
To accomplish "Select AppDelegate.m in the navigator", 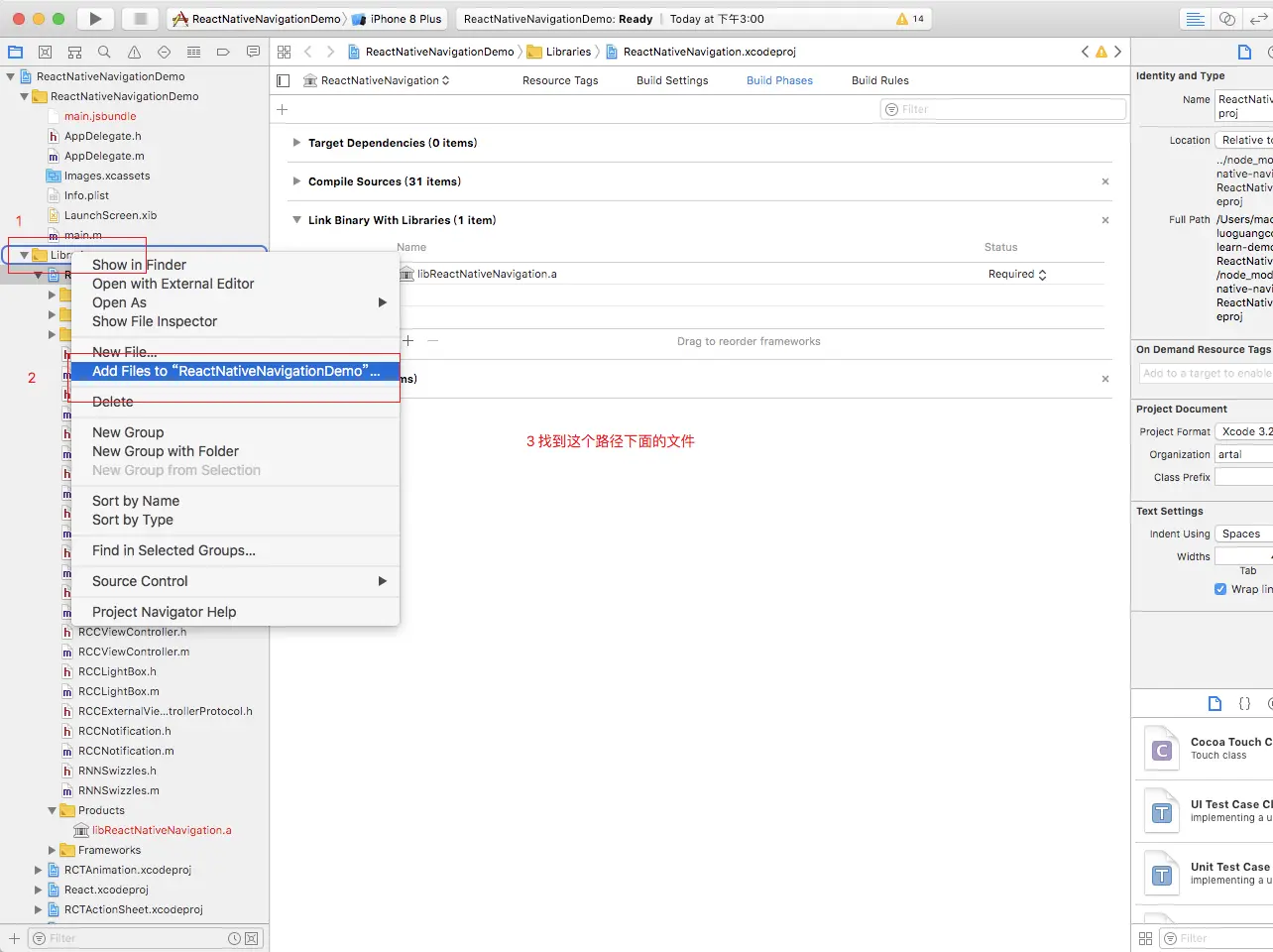I will (104, 156).
